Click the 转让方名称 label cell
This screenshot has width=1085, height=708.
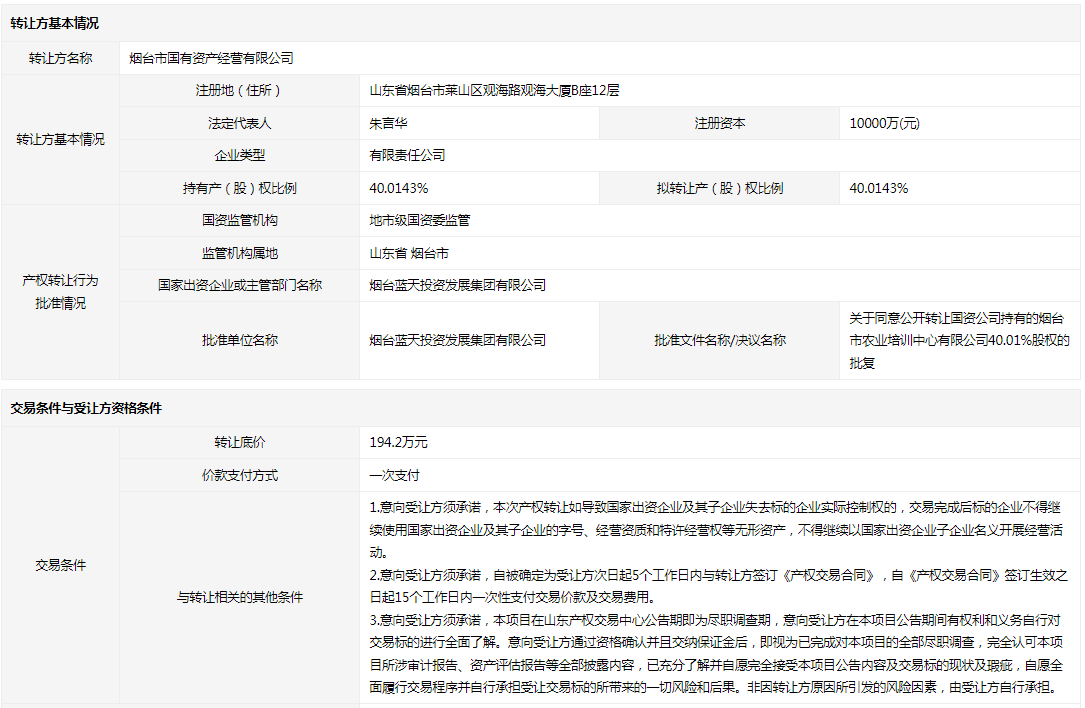click(x=60, y=59)
